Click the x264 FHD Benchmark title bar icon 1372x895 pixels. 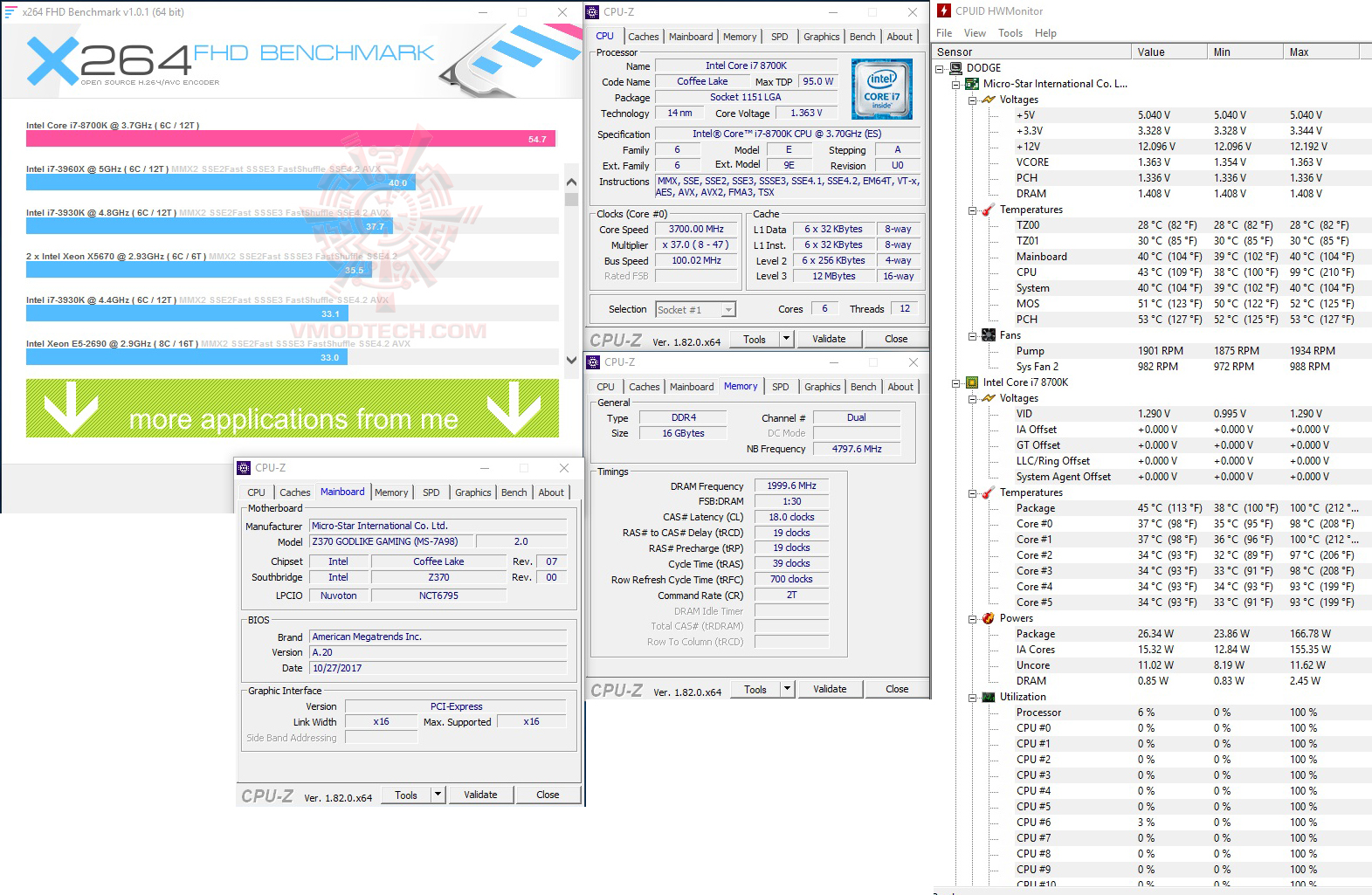pyautogui.click(x=11, y=12)
